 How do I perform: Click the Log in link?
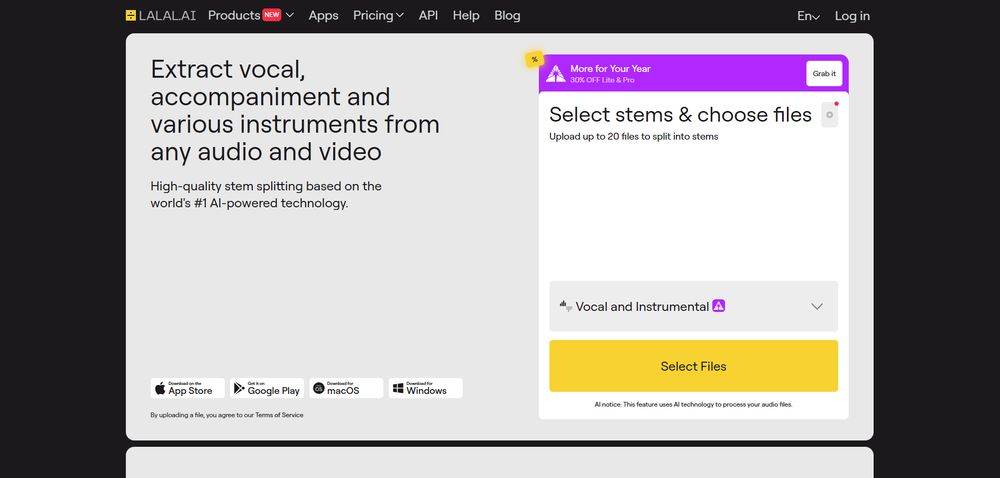click(x=852, y=16)
